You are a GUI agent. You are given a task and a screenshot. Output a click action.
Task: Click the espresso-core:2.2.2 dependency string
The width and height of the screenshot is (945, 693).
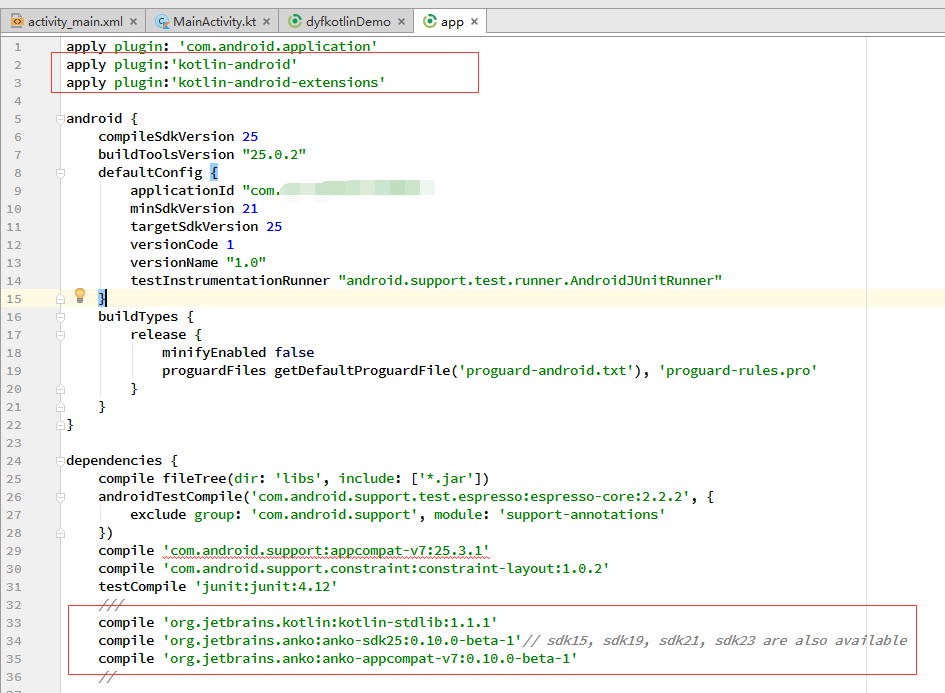pyautogui.click(x=470, y=497)
